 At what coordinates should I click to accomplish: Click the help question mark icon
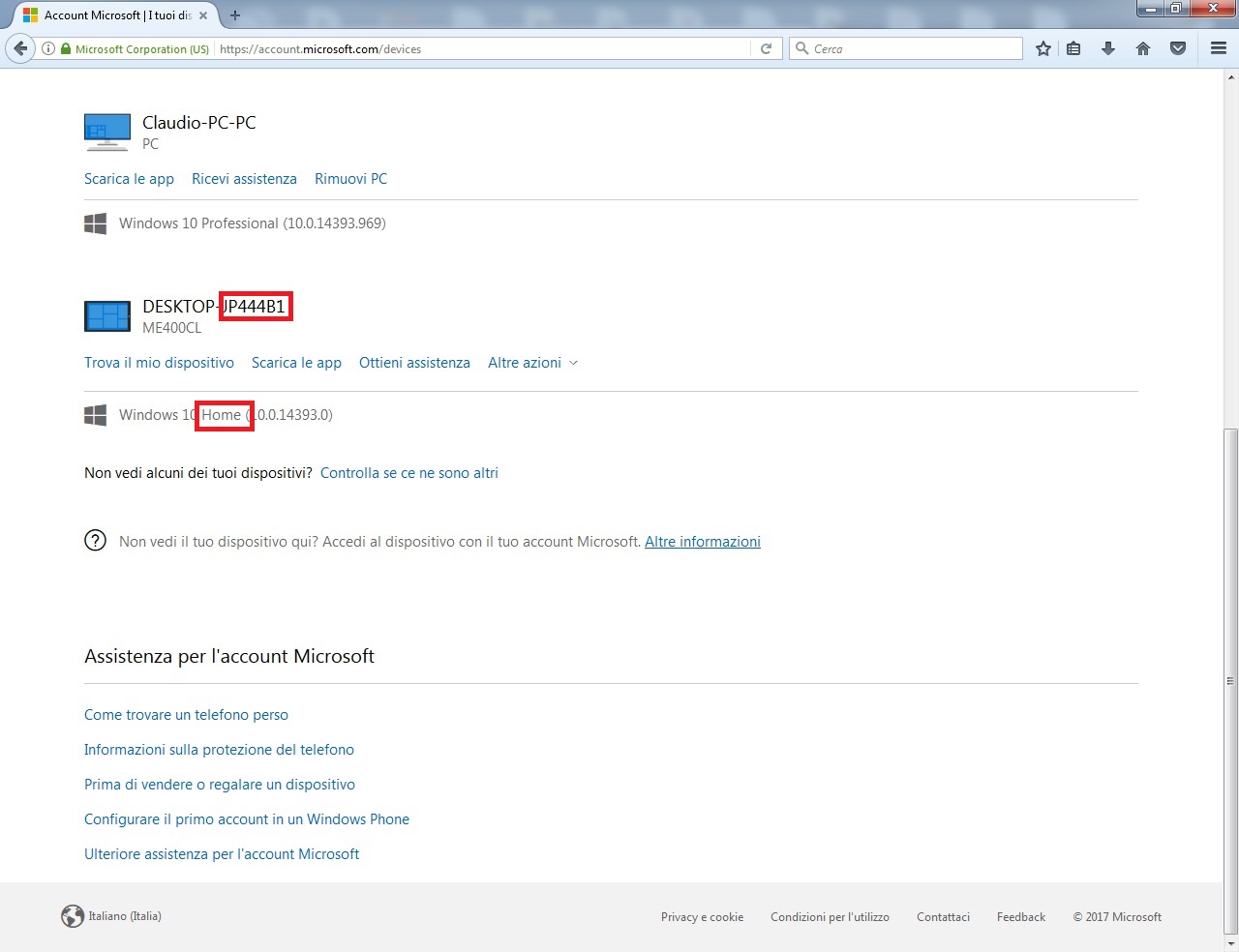[95, 541]
